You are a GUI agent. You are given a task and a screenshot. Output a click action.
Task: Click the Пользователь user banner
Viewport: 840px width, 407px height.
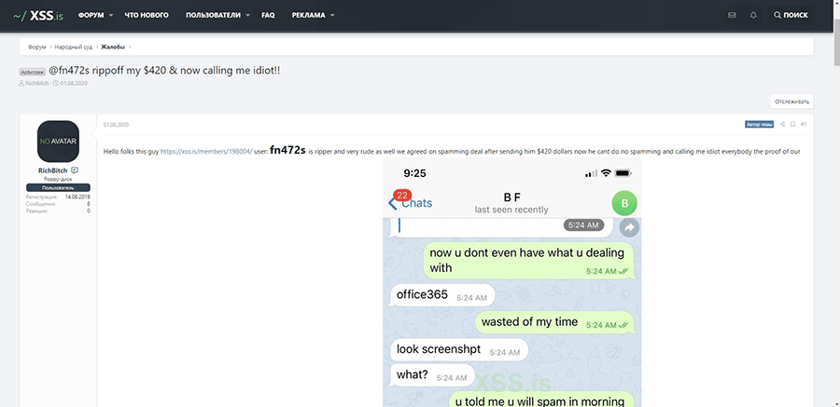[x=58, y=188]
